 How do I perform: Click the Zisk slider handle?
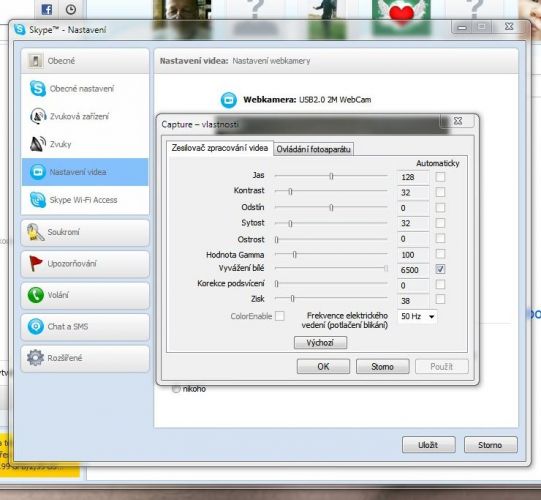pos(292,298)
